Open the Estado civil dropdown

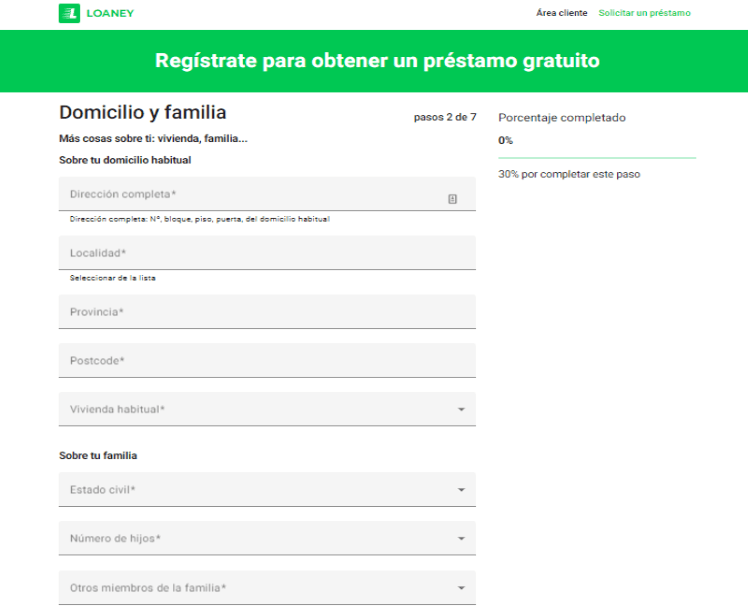(267, 489)
